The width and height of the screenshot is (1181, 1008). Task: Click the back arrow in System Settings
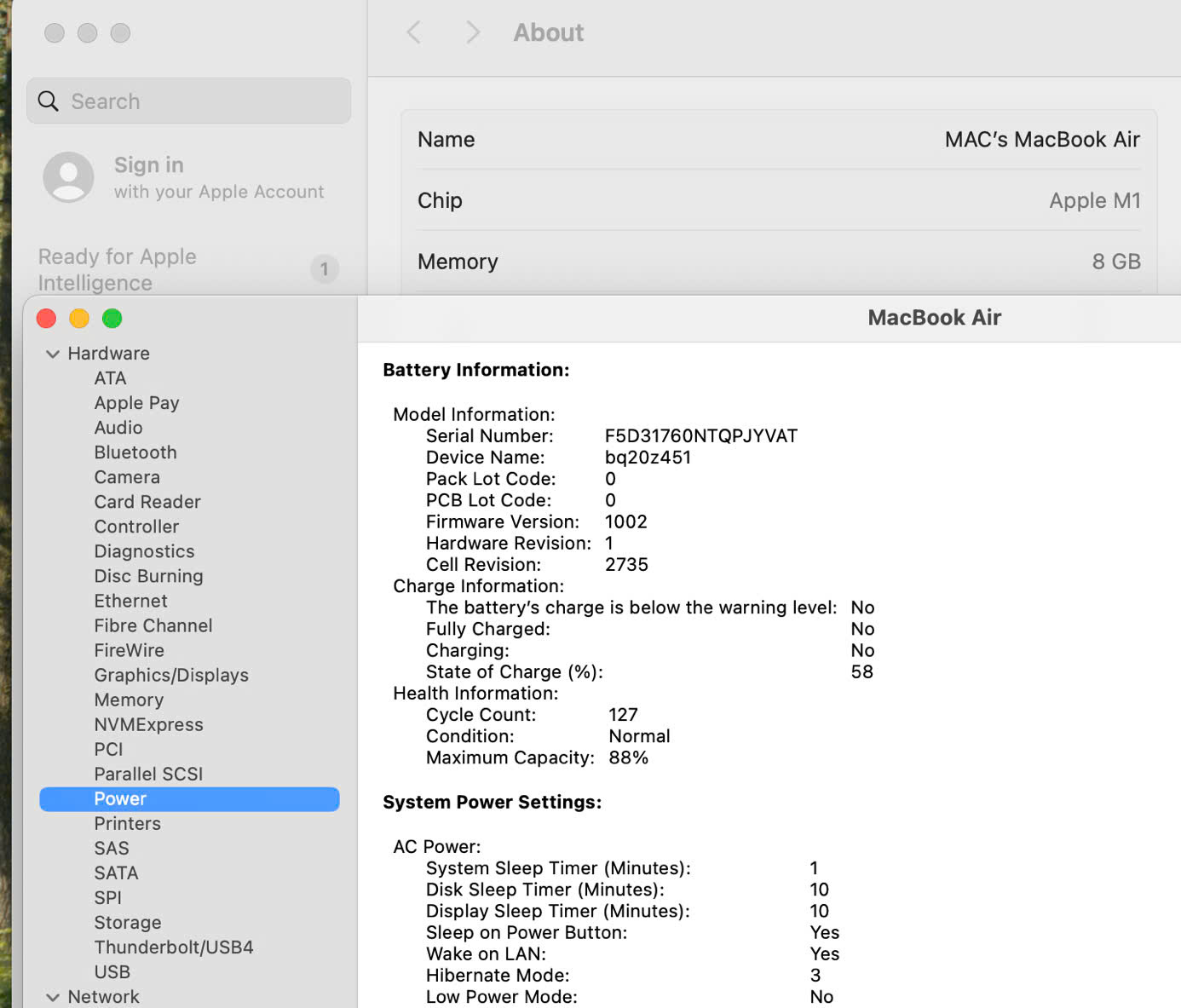[414, 32]
